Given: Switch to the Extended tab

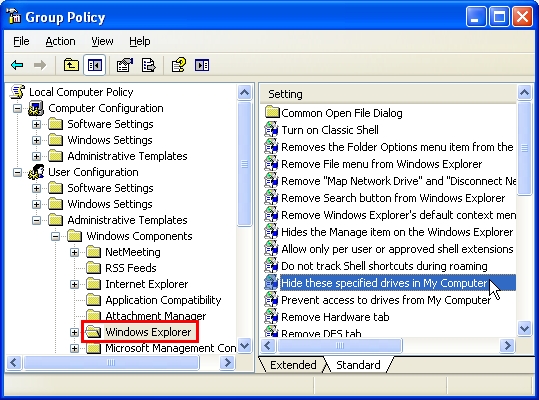Looking at the screenshot, I should pyautogui.click(x=293, y=365).
